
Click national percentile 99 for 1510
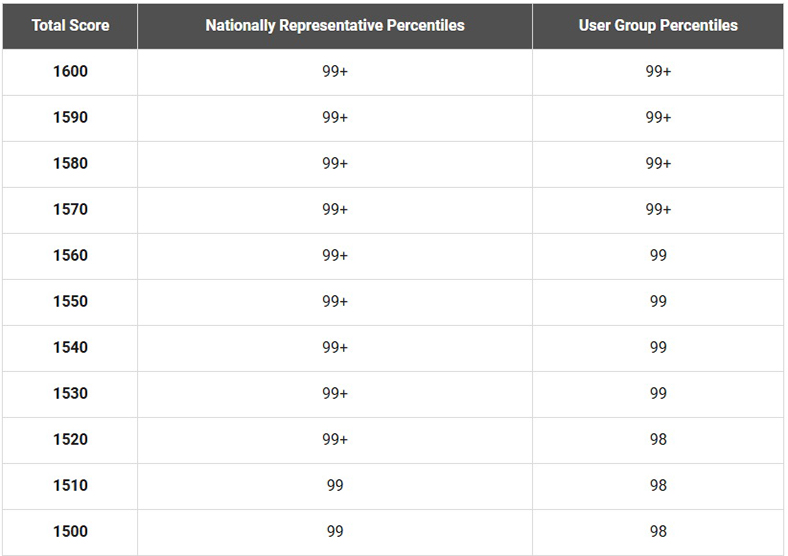[335, 485]
